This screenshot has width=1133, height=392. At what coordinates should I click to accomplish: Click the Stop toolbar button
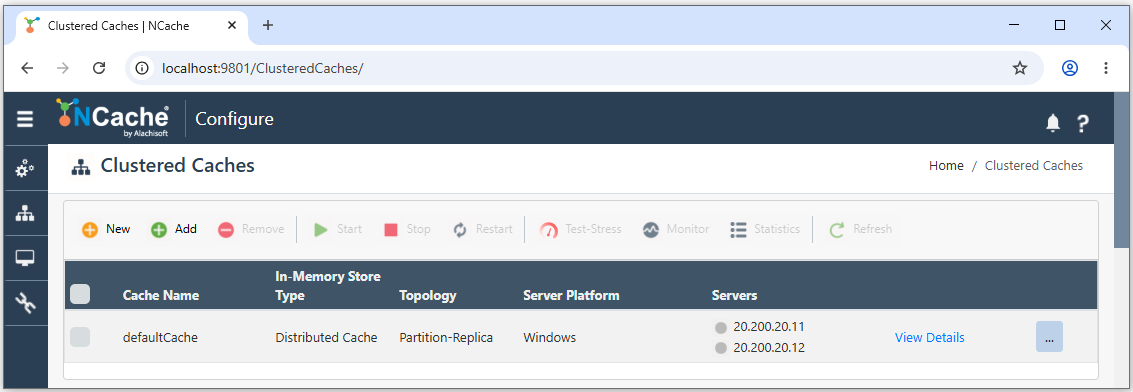click(407, 230)
